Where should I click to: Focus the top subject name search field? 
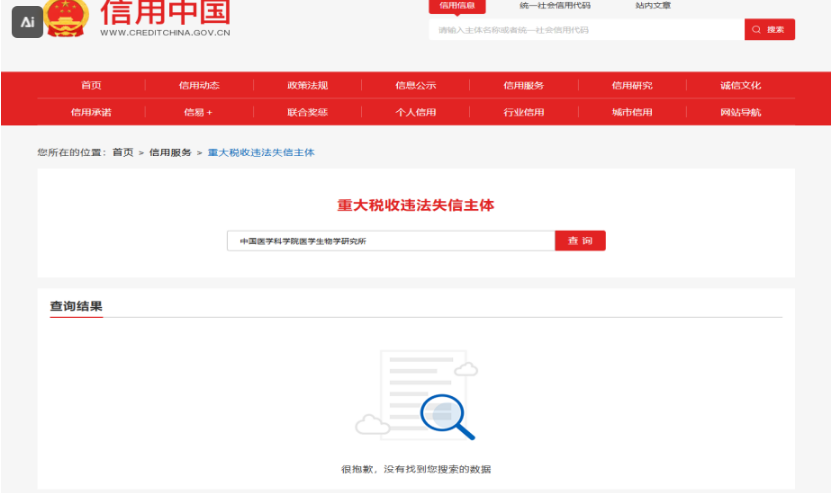(587, 30)
